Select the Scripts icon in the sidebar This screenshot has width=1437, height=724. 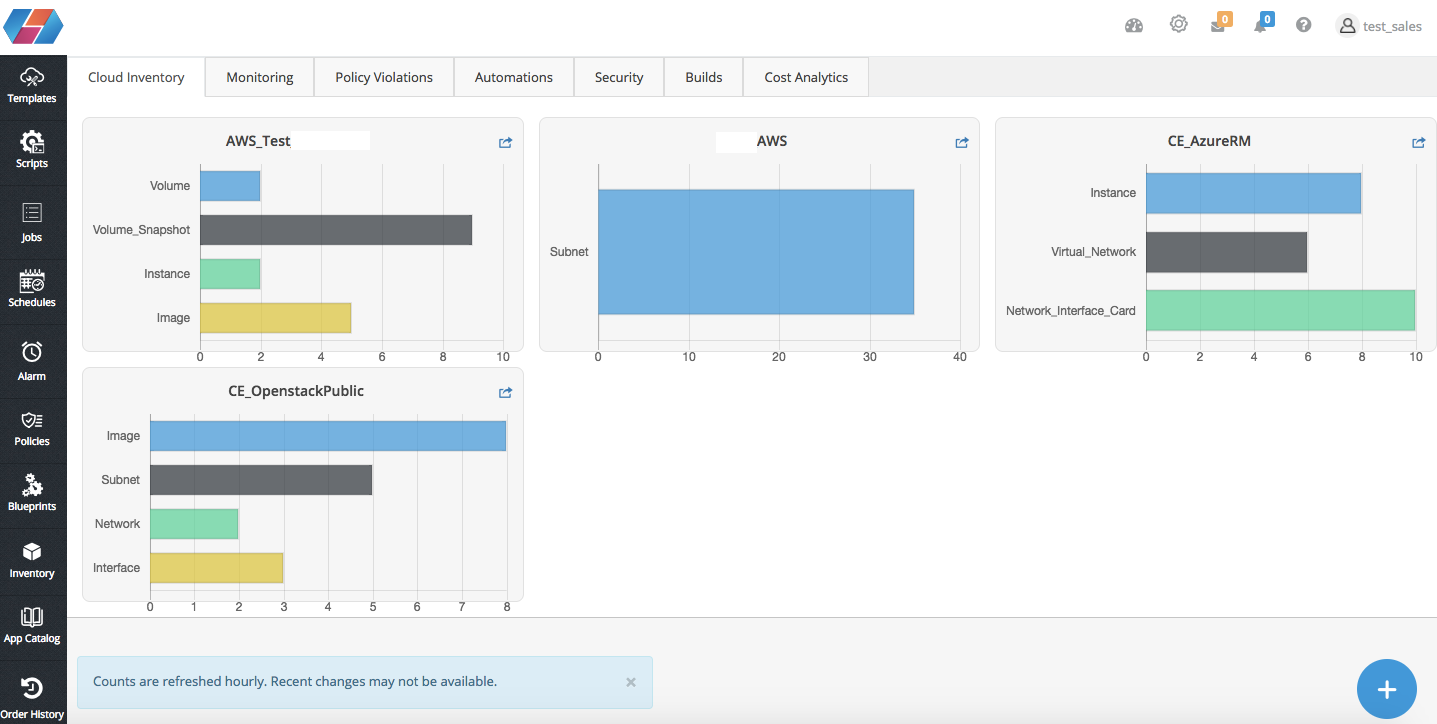tap(33, 150)
